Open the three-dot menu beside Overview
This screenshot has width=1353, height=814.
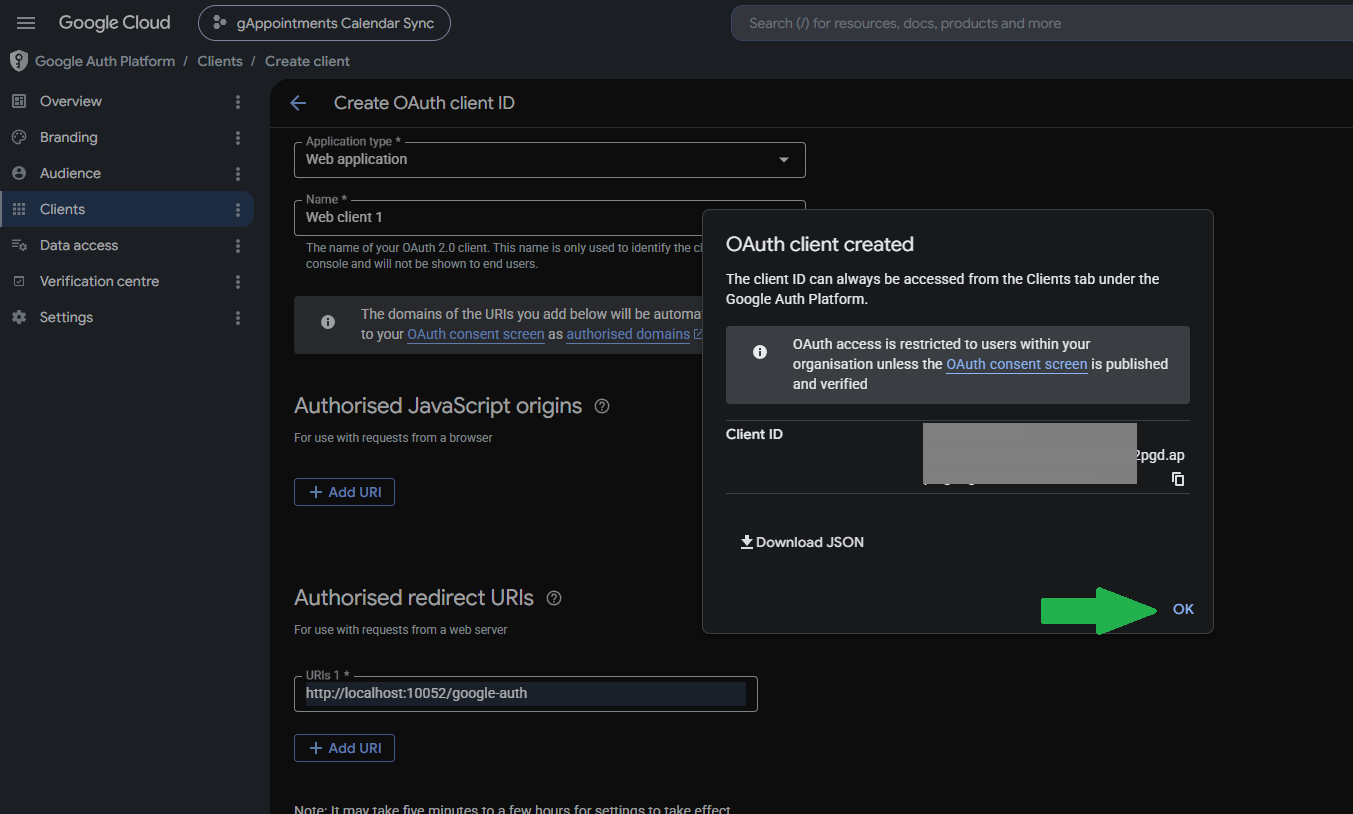point(238,101)
